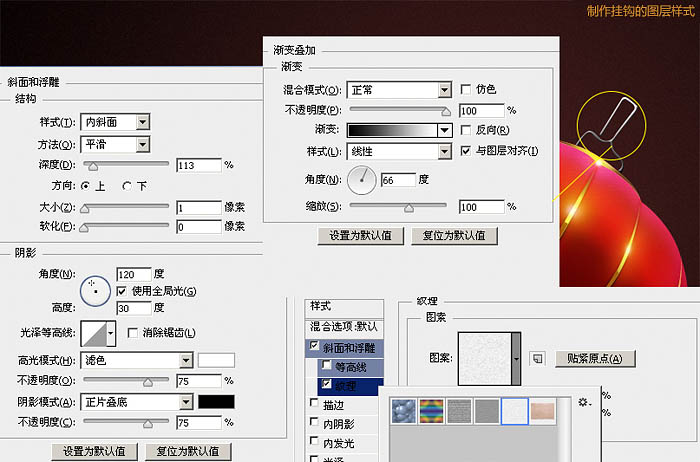This screenshot has height=462, width=700.
Task: Click the 缩放 slider handle
Action: click(409, 208)
